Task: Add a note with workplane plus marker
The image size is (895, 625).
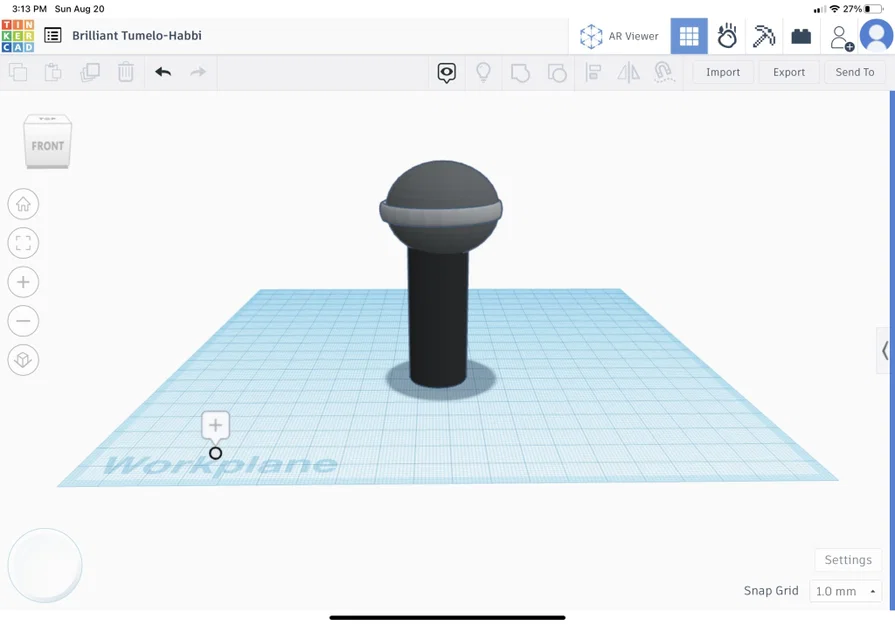Action: coord(215,426)
